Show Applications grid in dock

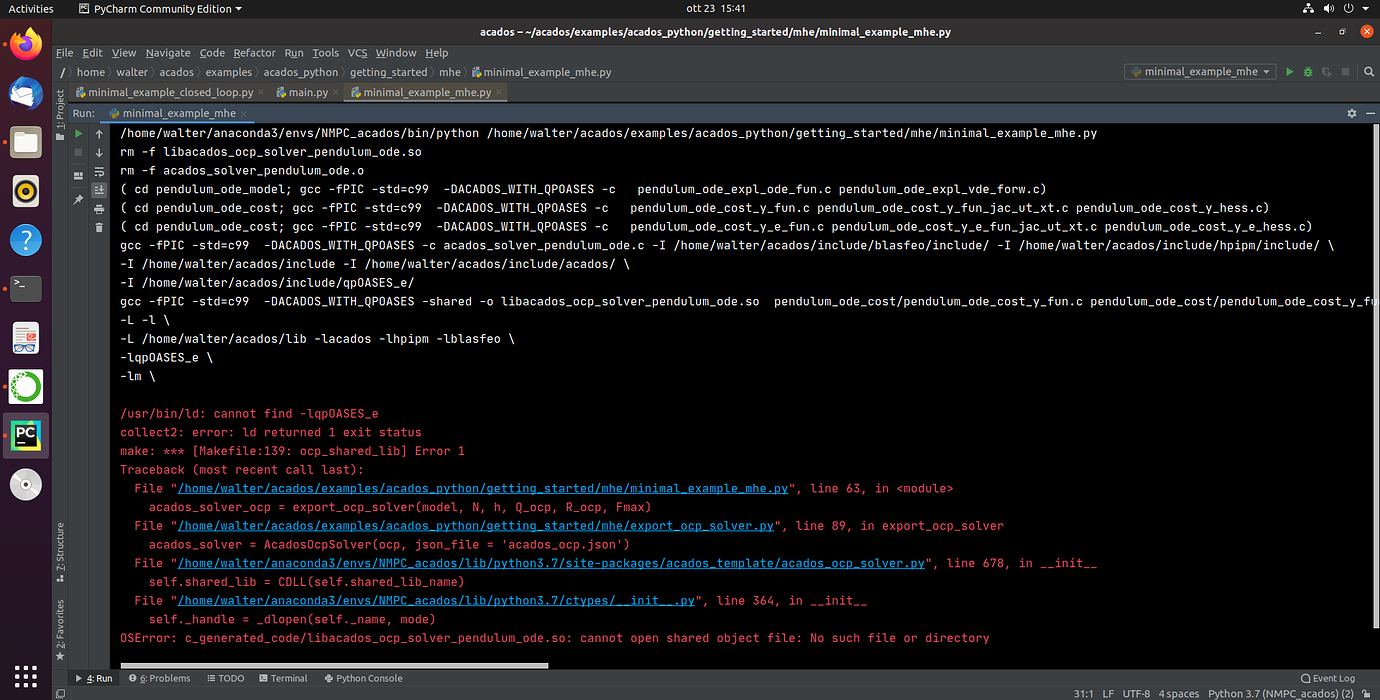(x=26, y=675)
